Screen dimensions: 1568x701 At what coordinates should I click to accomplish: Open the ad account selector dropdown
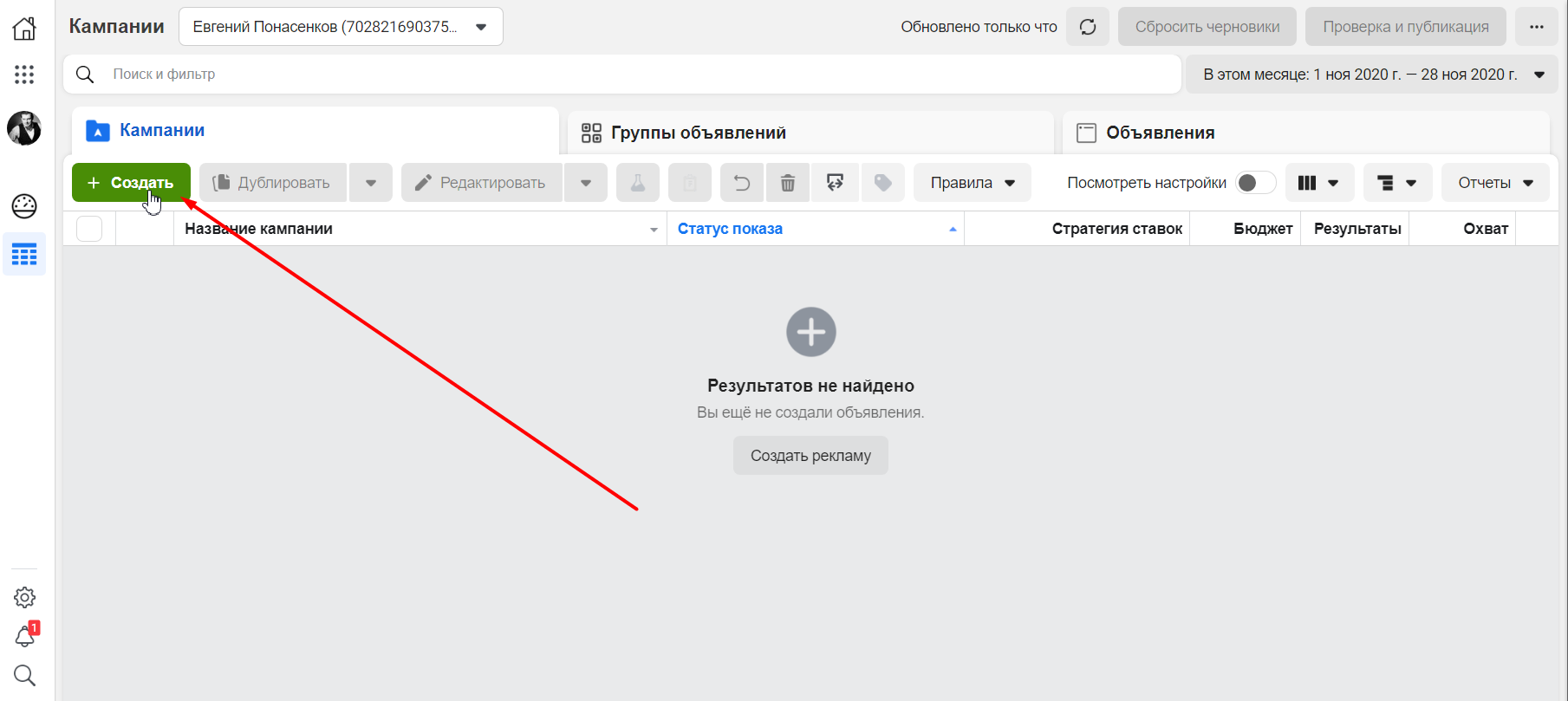coord(341,27)
